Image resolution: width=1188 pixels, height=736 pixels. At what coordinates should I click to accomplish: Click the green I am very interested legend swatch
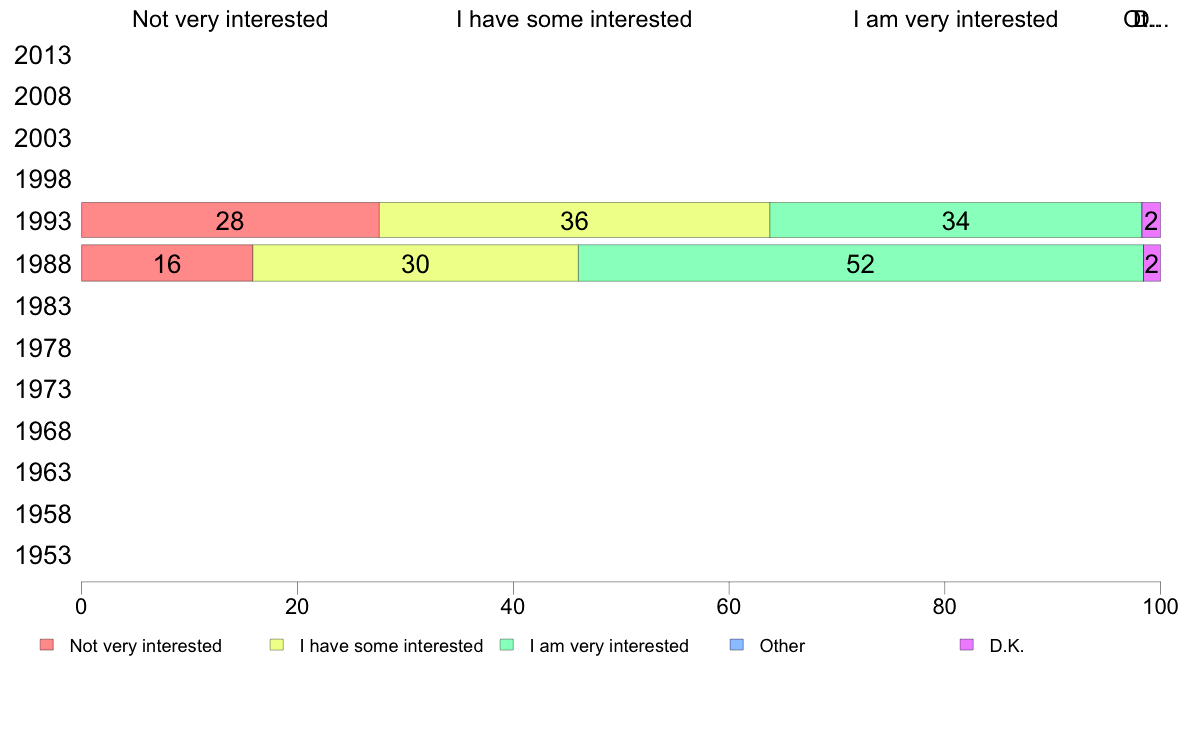tap(507, 645)
